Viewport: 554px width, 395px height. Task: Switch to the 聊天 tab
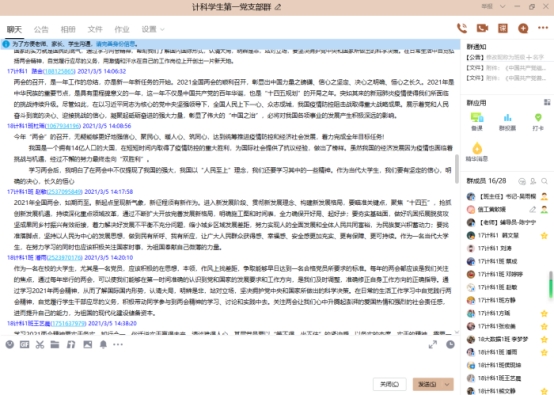(x=14, y=29)
